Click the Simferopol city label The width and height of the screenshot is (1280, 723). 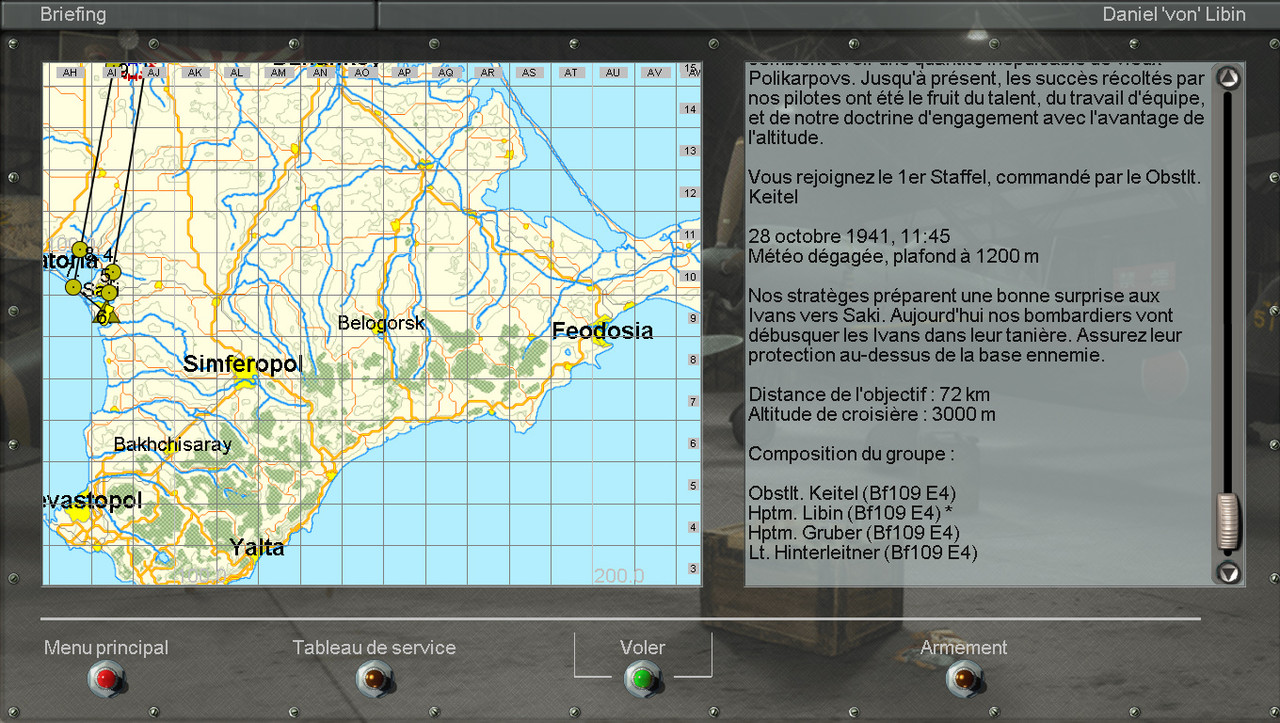coord(243,363)
